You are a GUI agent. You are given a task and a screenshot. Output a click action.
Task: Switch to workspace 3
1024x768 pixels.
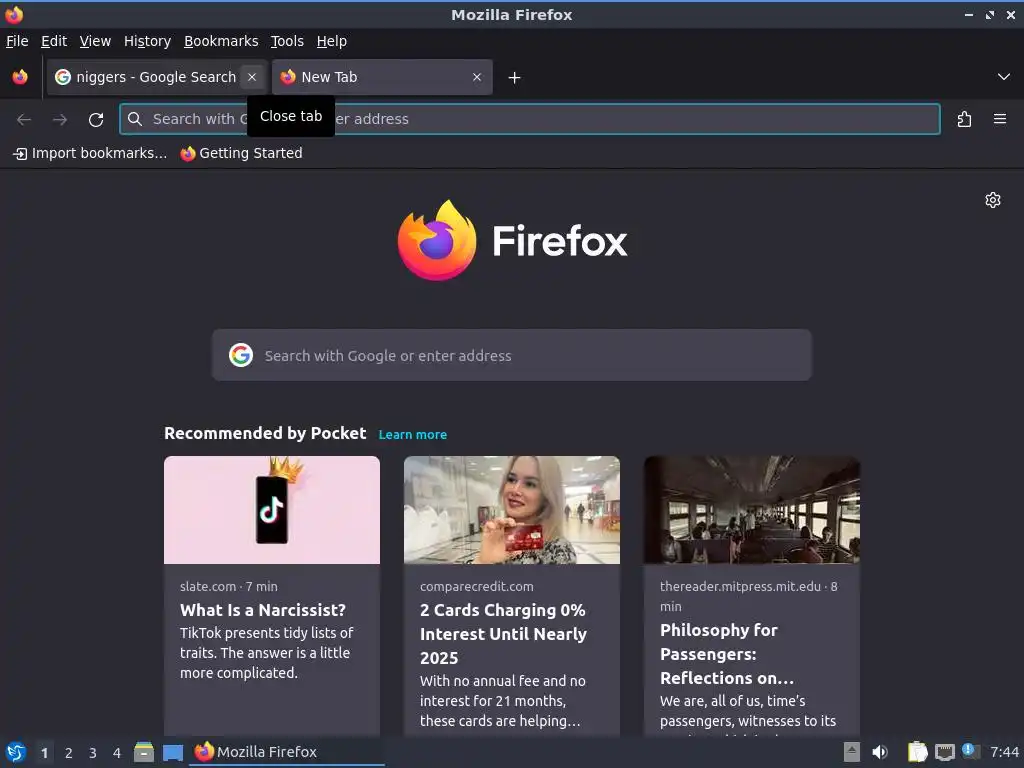click(x=93, y=753)
